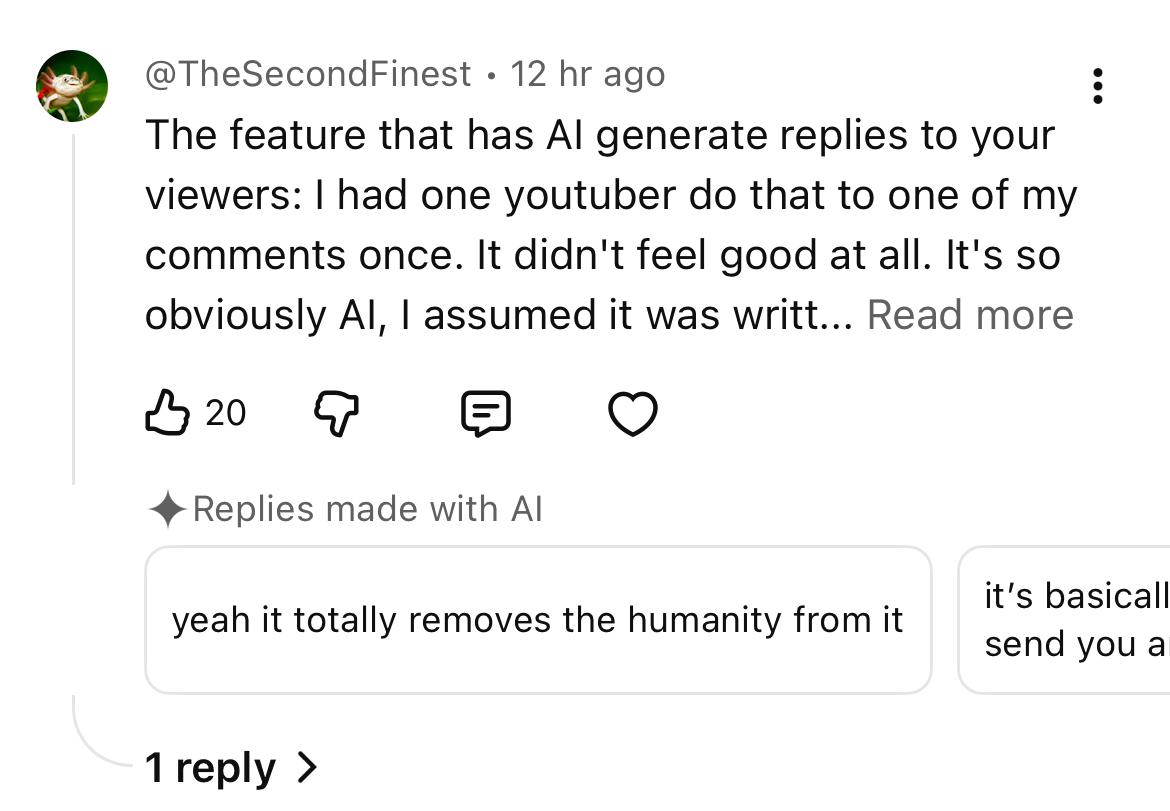This screenshot has width=1170, height=811.
Task: Open the @TheSecondFinest channel link
Action: (308, 74)
